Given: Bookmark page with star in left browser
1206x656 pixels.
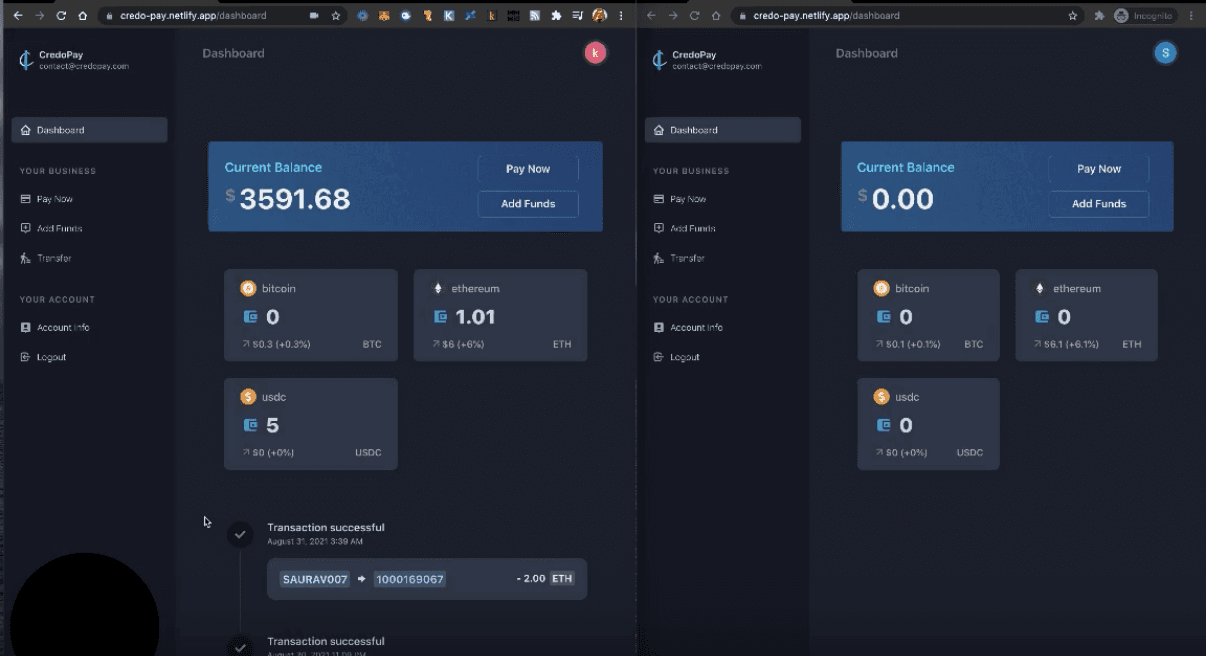Looking at the screenshot, I should (336, 16).
